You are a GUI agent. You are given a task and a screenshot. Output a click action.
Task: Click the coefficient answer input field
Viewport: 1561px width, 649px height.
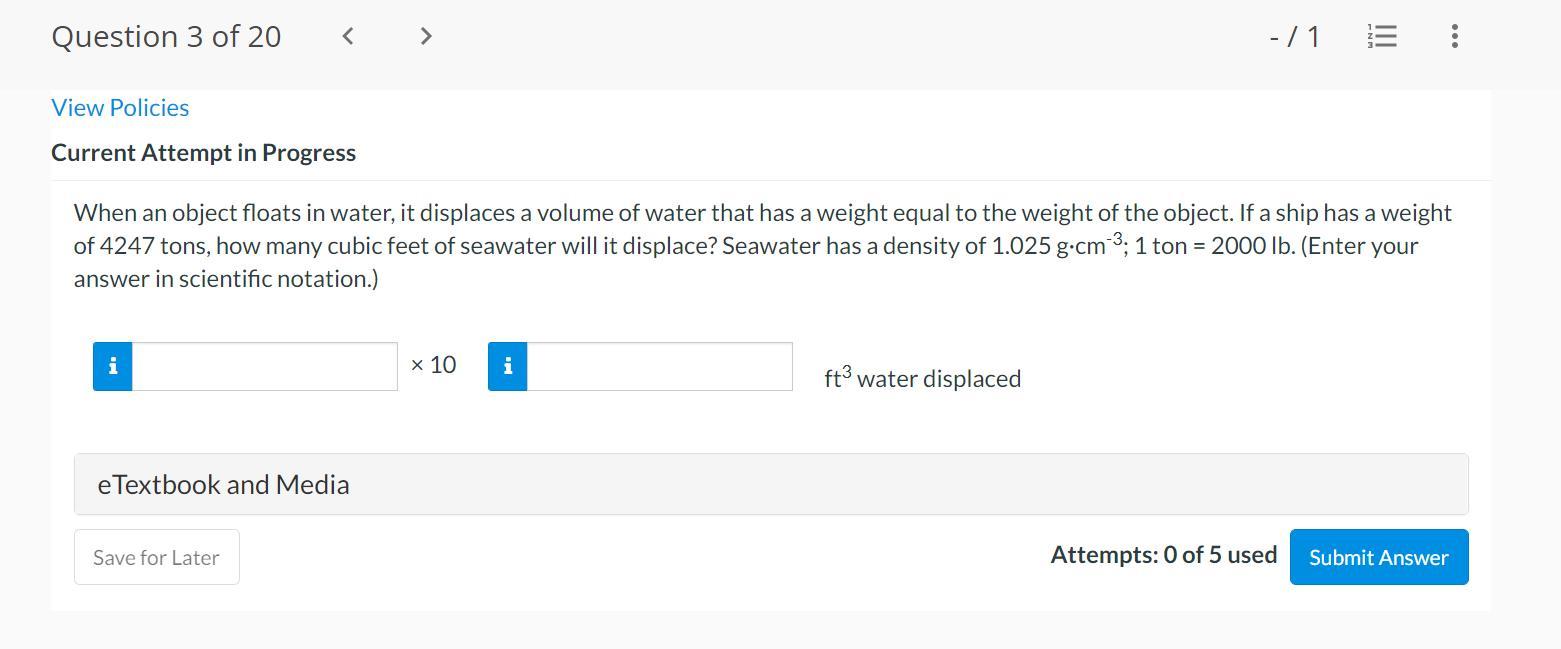tap(265, 366)
